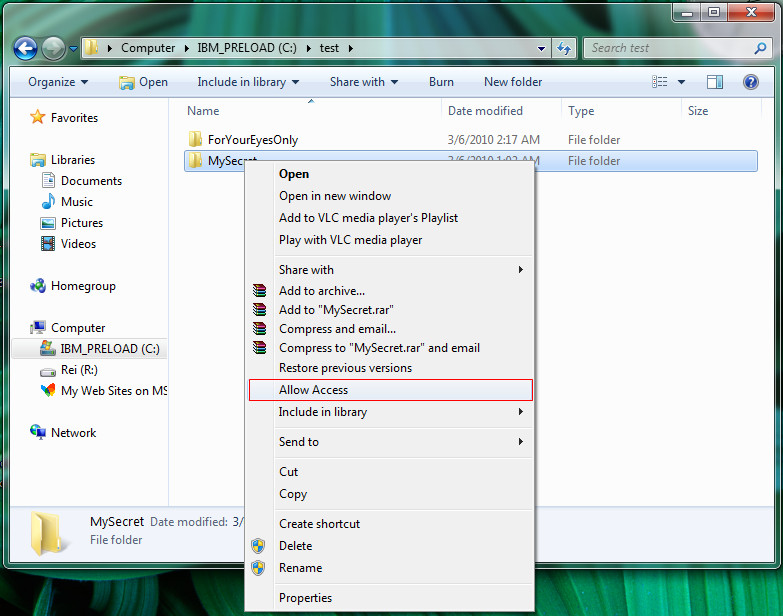This screenshot has height=616, width=783.
Task: Click the search magnifier icon
Action: pyautogui.click(x=760, y=48)
